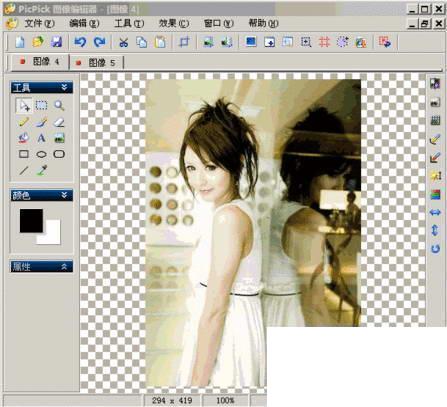Screen dimensions: 447x407
Task: Select the arrow pointer tool
Action: point(24,106)
